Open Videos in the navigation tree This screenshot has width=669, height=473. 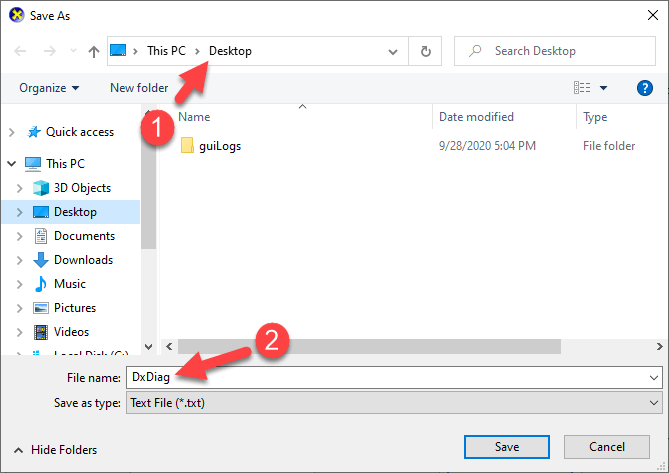[x=71, y=332]
